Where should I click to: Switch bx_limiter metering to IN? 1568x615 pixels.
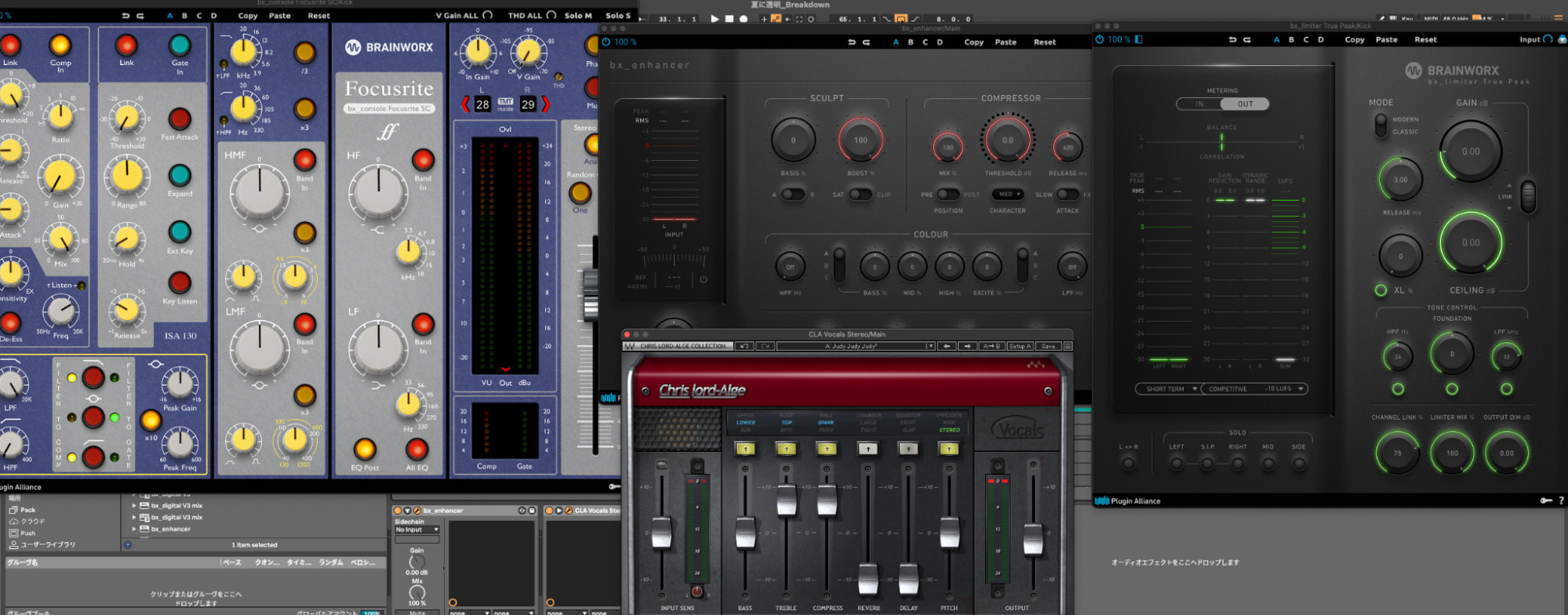tap(1199, 104)
